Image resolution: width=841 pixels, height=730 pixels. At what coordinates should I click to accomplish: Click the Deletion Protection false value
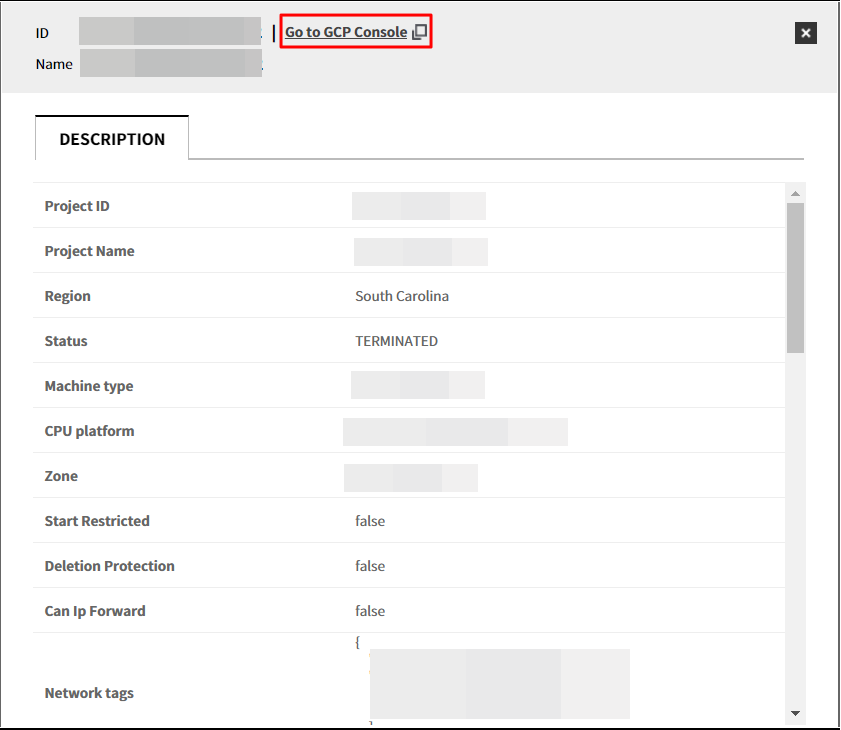pyautogui.click(x=370, y=566)
